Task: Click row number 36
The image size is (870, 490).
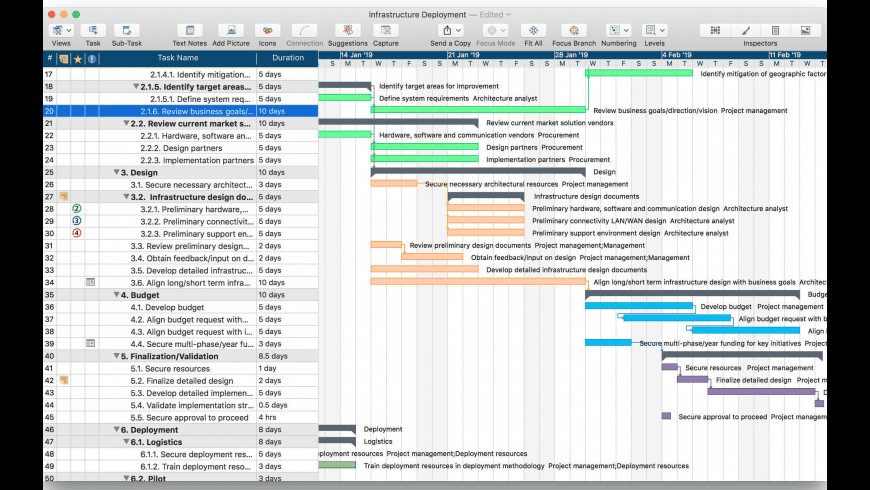Action: click(49, 307)
